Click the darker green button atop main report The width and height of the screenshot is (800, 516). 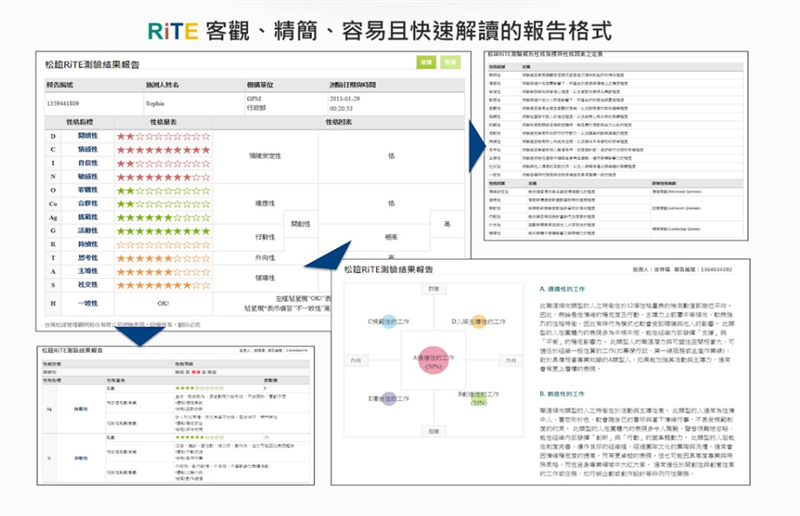tap(426, 62)
